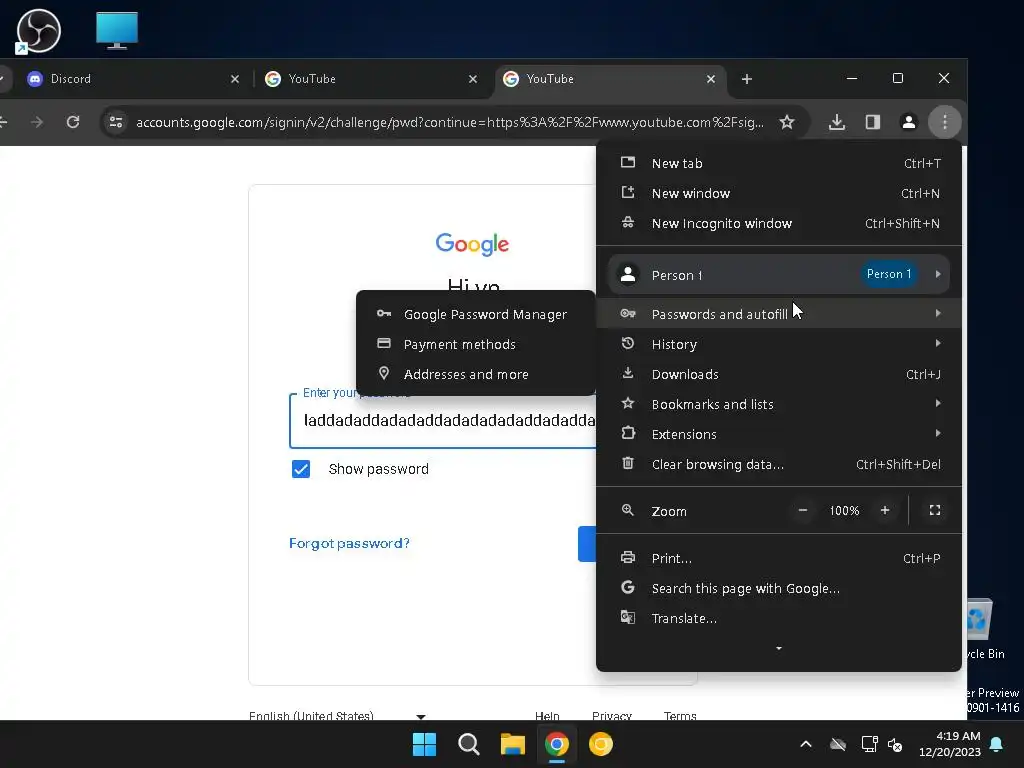Expand the Person 1 profile submenu arrow

938,274
